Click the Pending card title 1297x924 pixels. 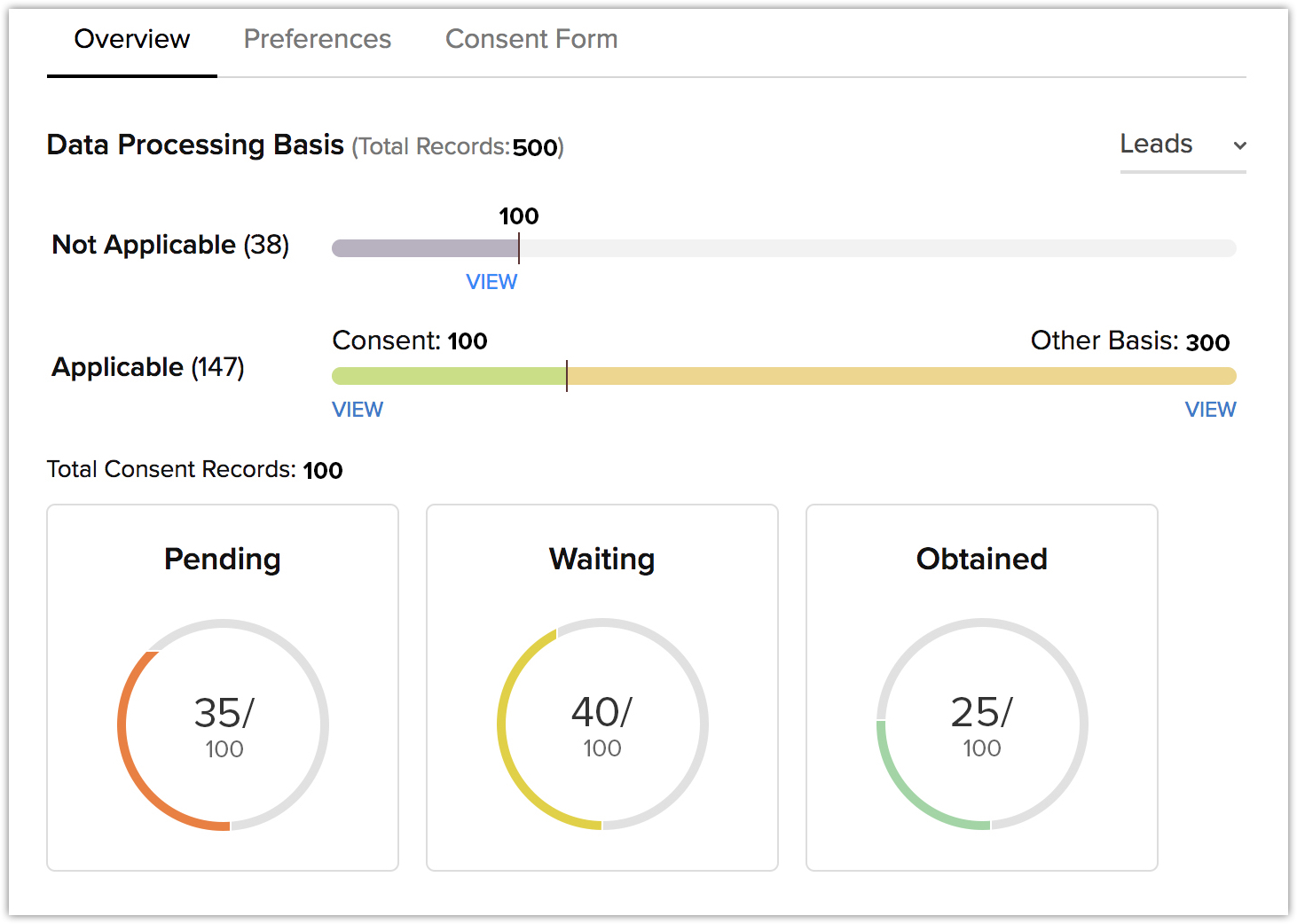point(222,559)
